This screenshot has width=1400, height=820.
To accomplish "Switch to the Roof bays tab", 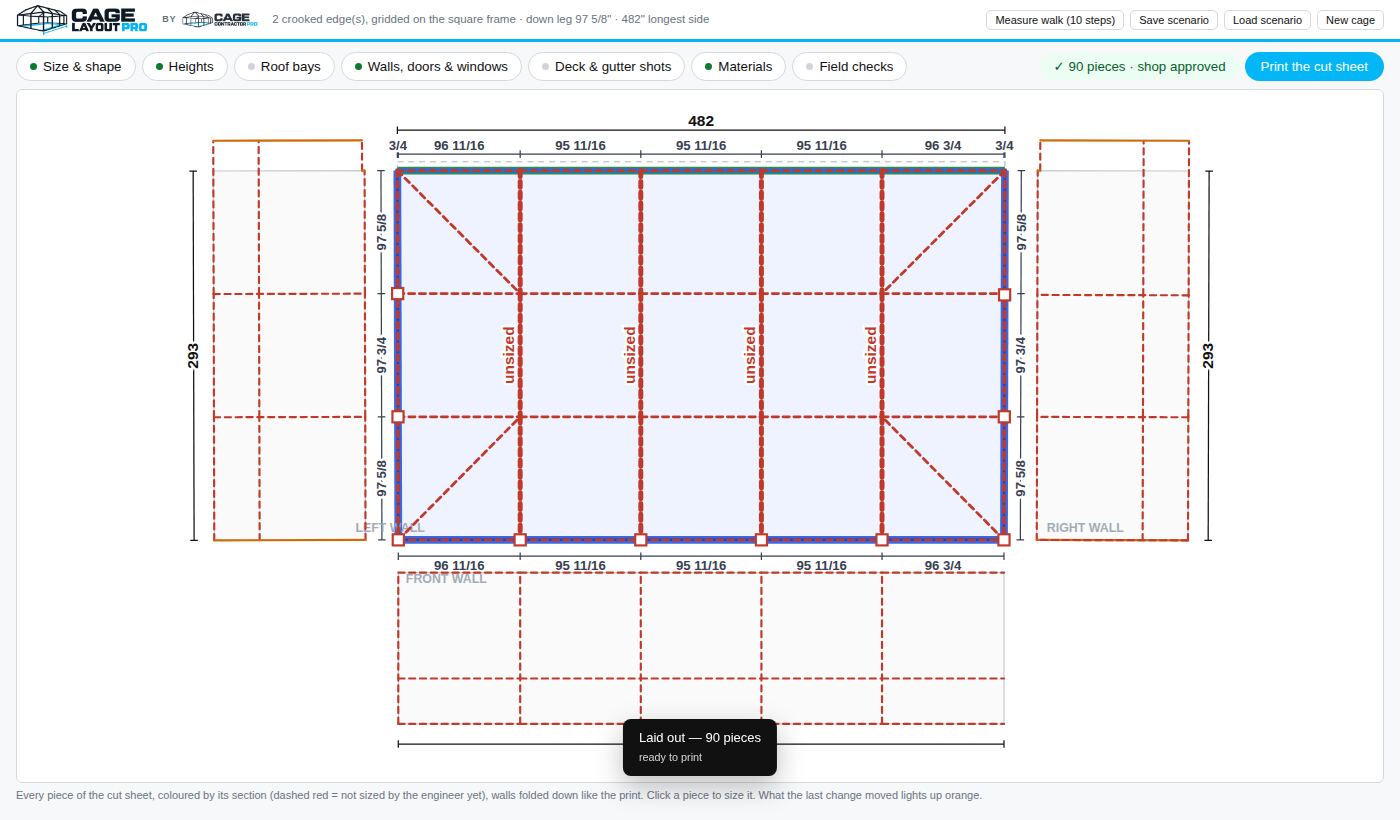I will coord(285,66).
